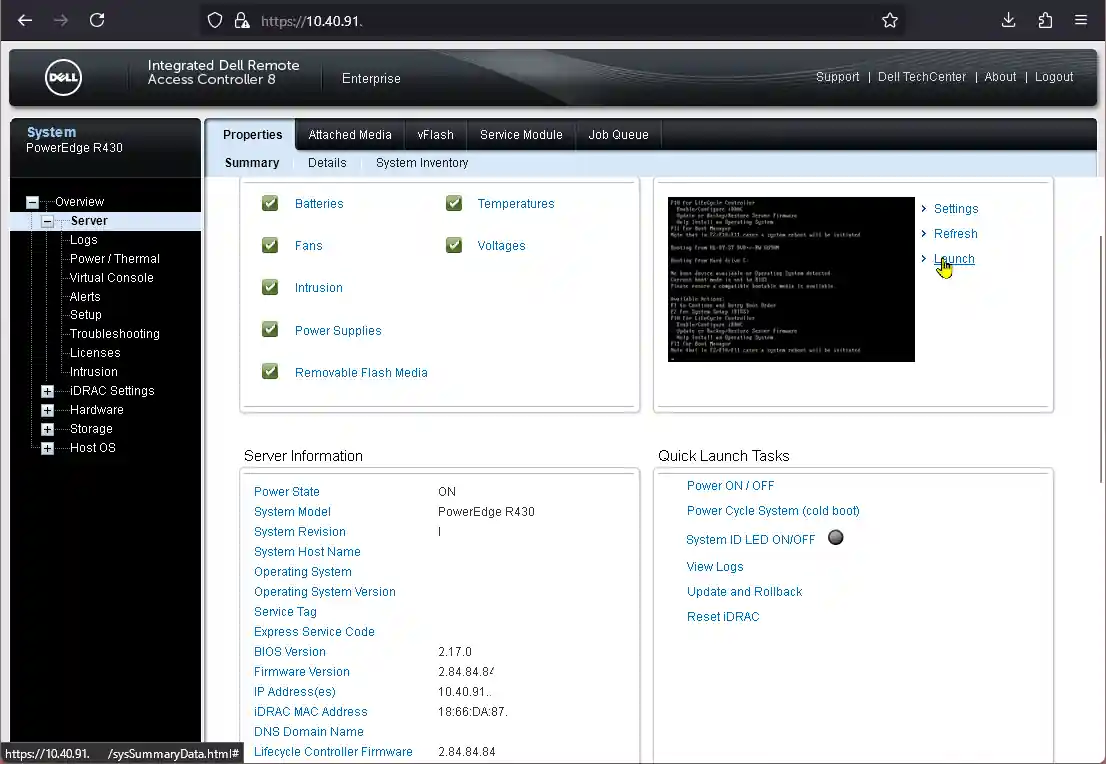This screenshot has width=1106, height=764.
Task: Log out using the Logout link
Action: coord(1054,77)
